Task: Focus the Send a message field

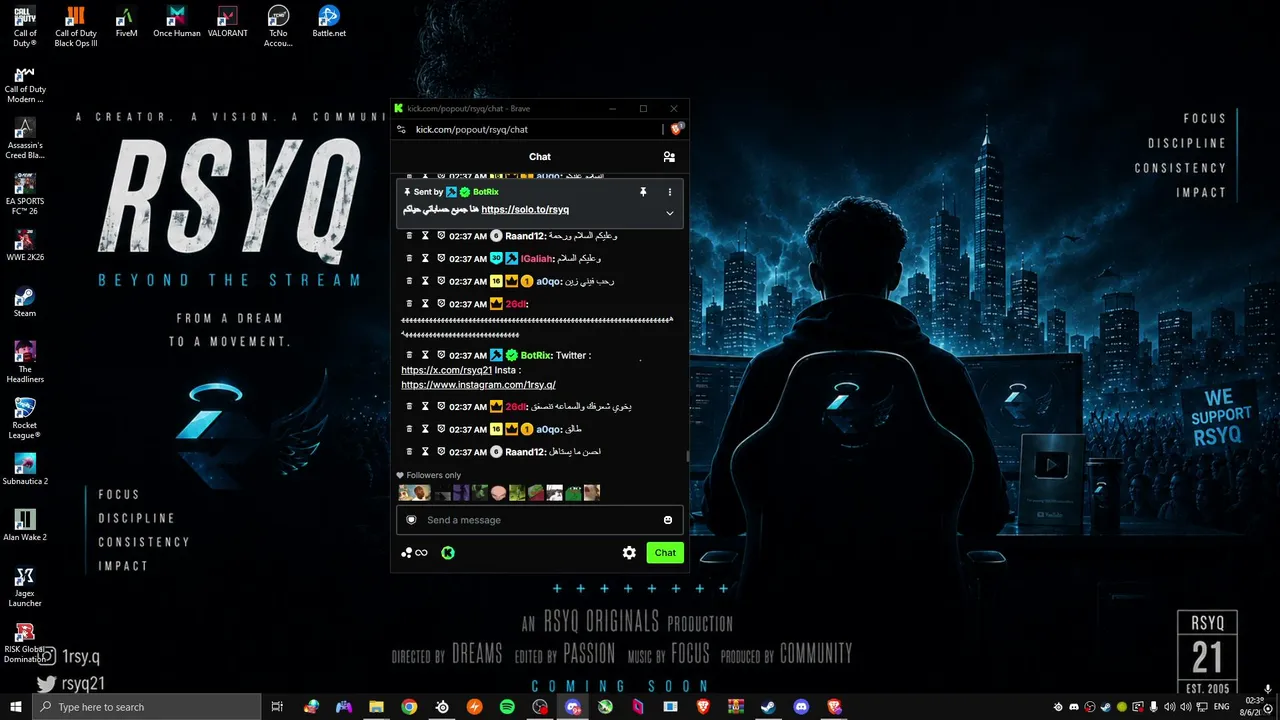Action: pos(540,520)
